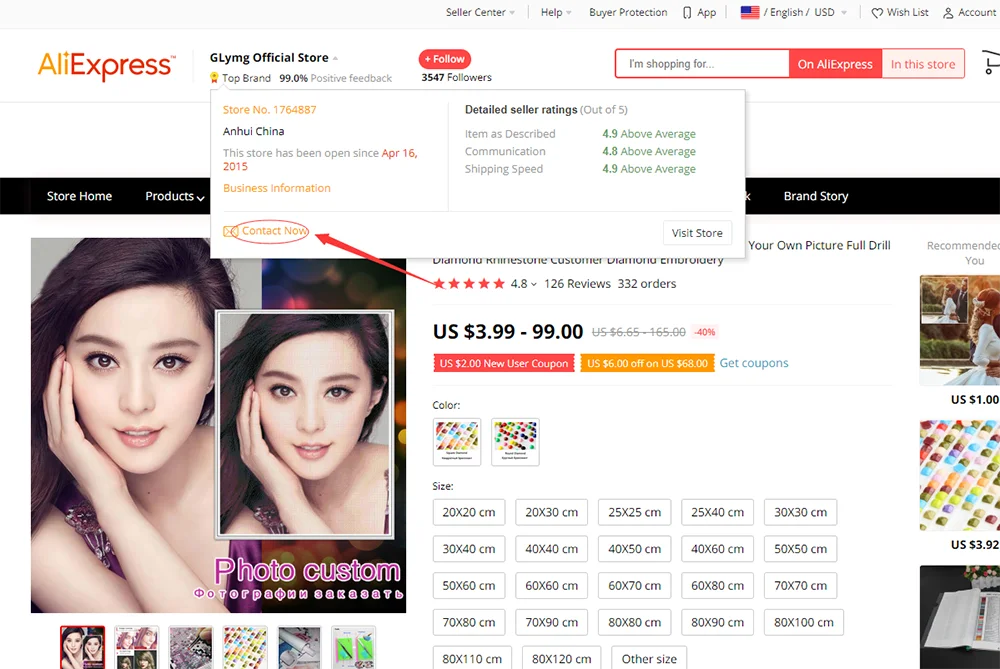Click the Contact Now envelope icon
This screenshot has width=1000, height=669.
230,231
